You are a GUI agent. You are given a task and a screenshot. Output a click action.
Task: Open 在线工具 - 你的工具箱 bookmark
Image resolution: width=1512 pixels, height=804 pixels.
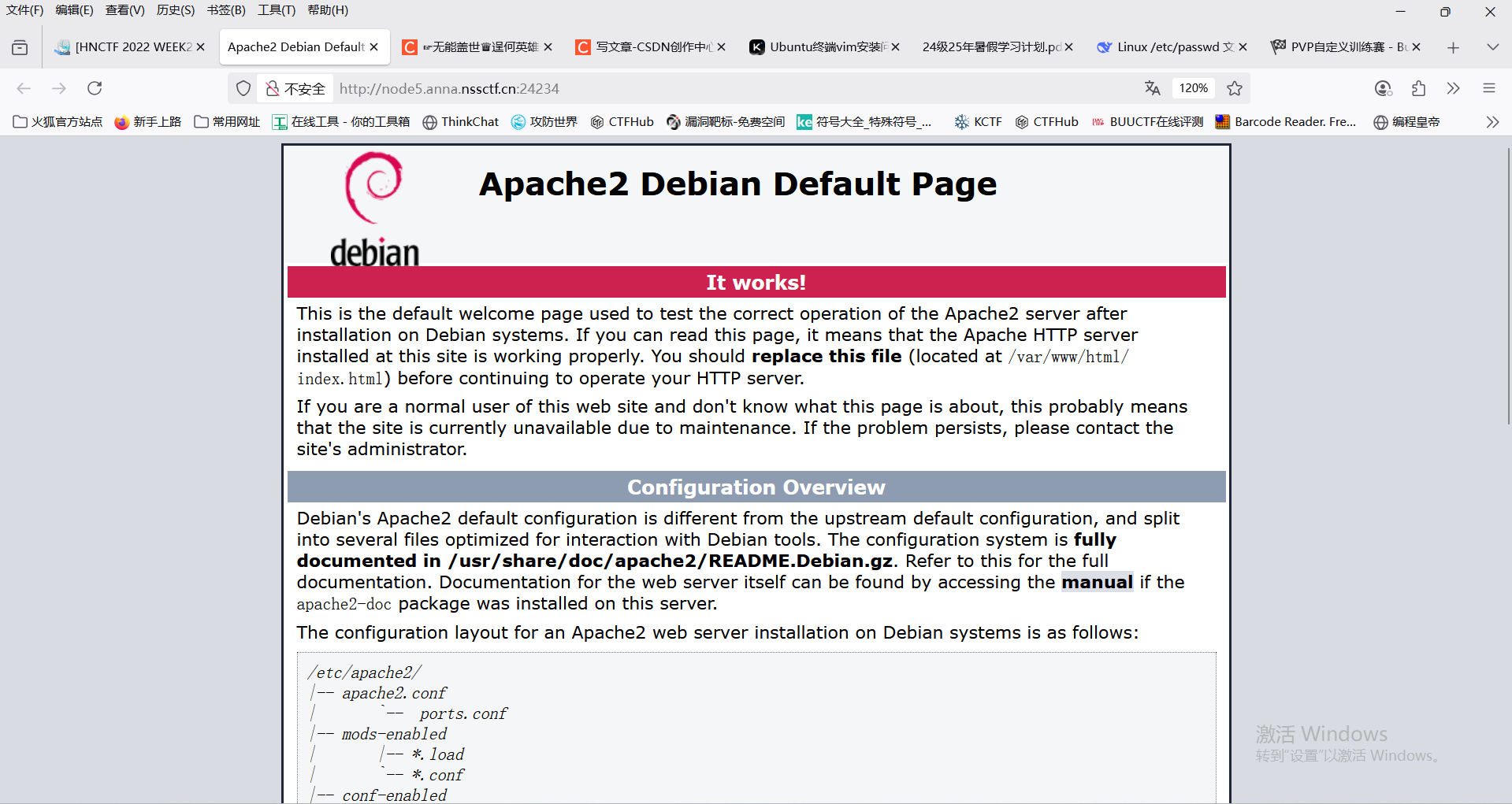click(x=341, y=122)
